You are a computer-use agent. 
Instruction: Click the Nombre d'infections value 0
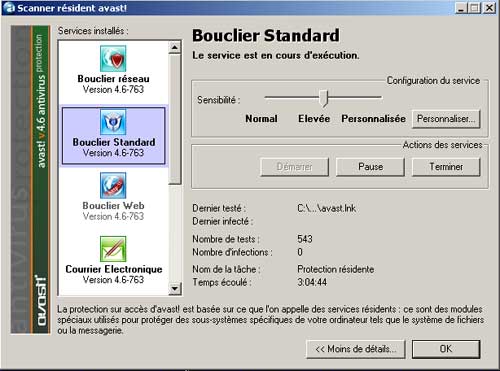click(x=300, y=252)
